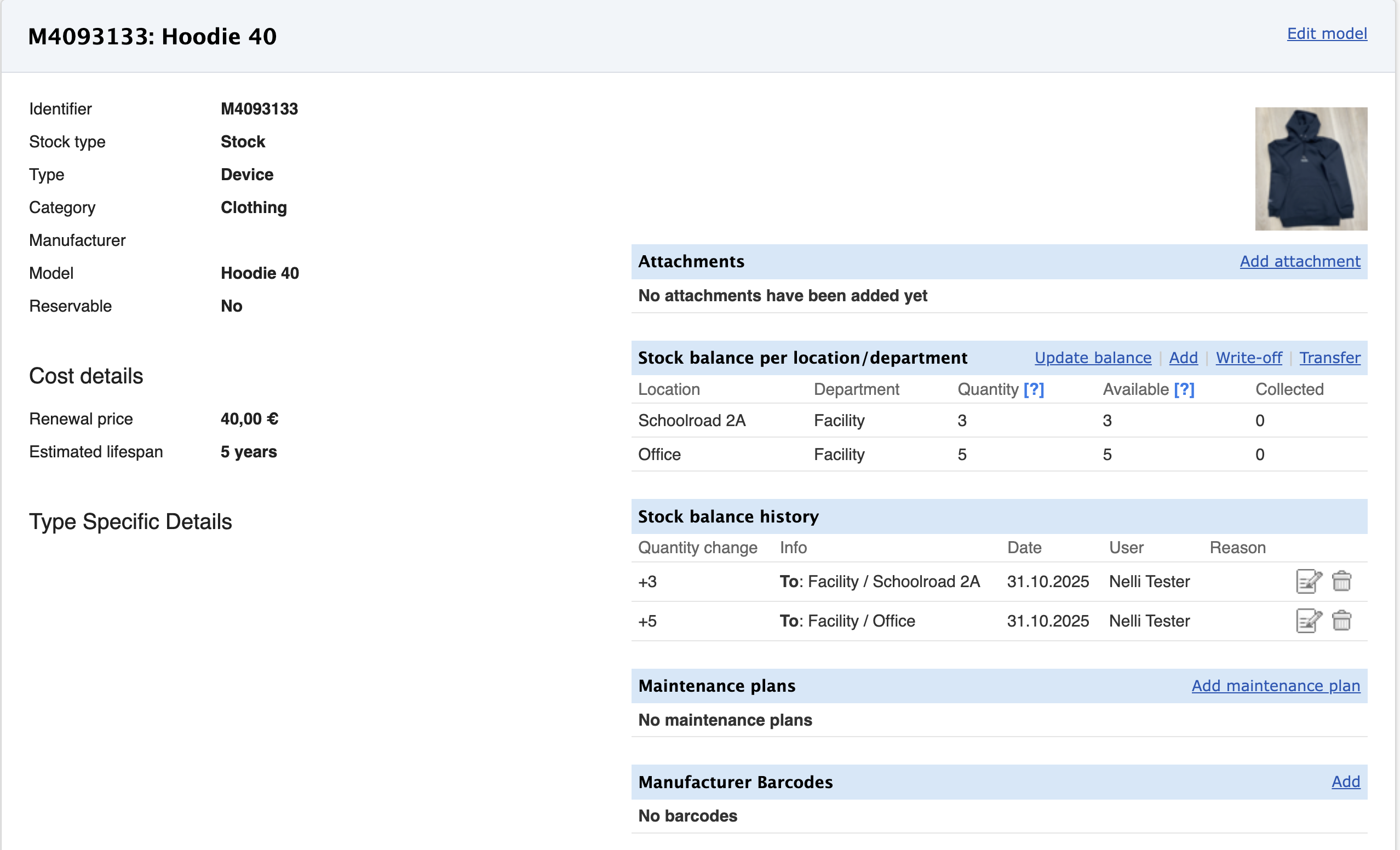Click the M4093133: Hoodie 40 page title
Screen dimensions: 1400x850
tap(152, 36)
